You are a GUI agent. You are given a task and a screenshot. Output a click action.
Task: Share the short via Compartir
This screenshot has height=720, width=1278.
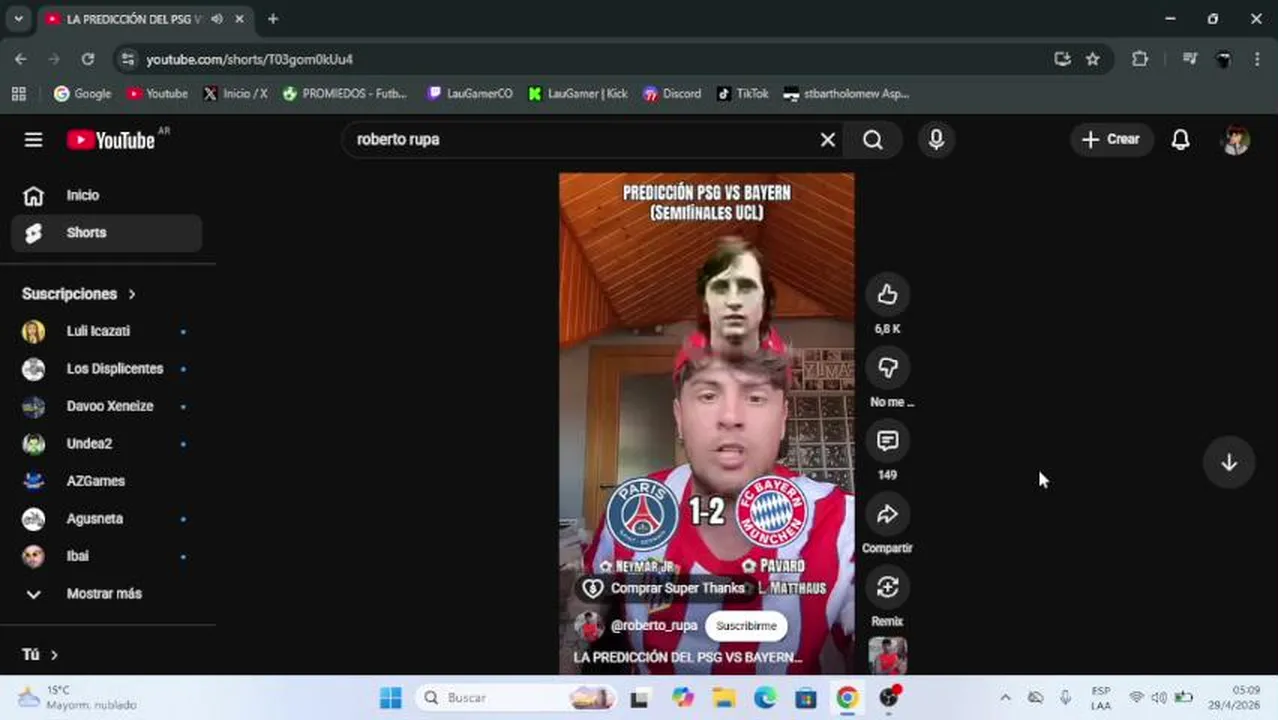[887, 514]
